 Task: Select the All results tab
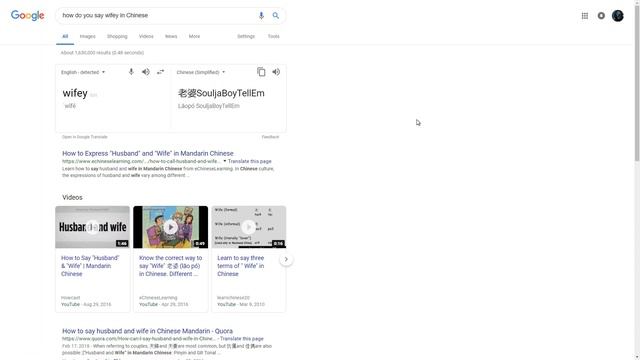pyautogui.click(x=65, y=36)
